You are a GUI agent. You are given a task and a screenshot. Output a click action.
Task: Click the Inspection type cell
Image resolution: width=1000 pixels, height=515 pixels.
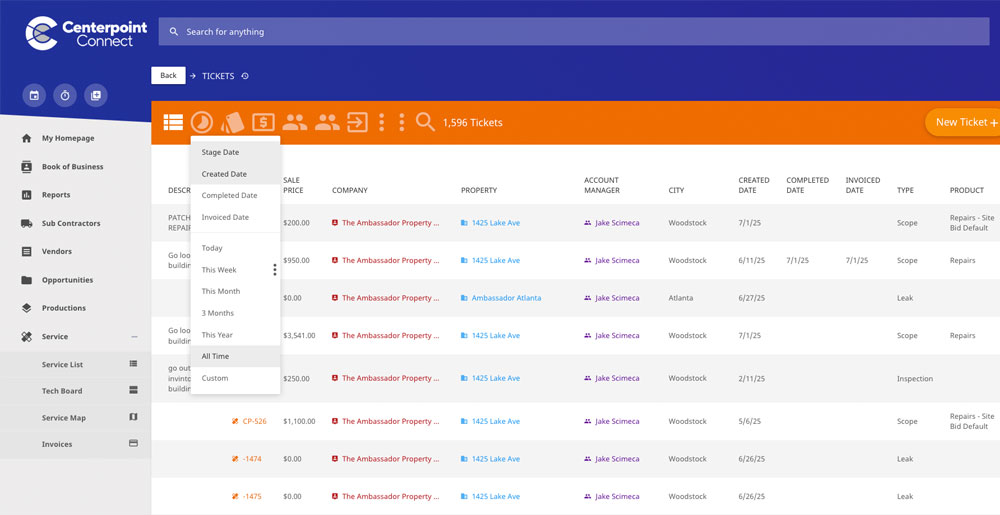click(915, 379)
